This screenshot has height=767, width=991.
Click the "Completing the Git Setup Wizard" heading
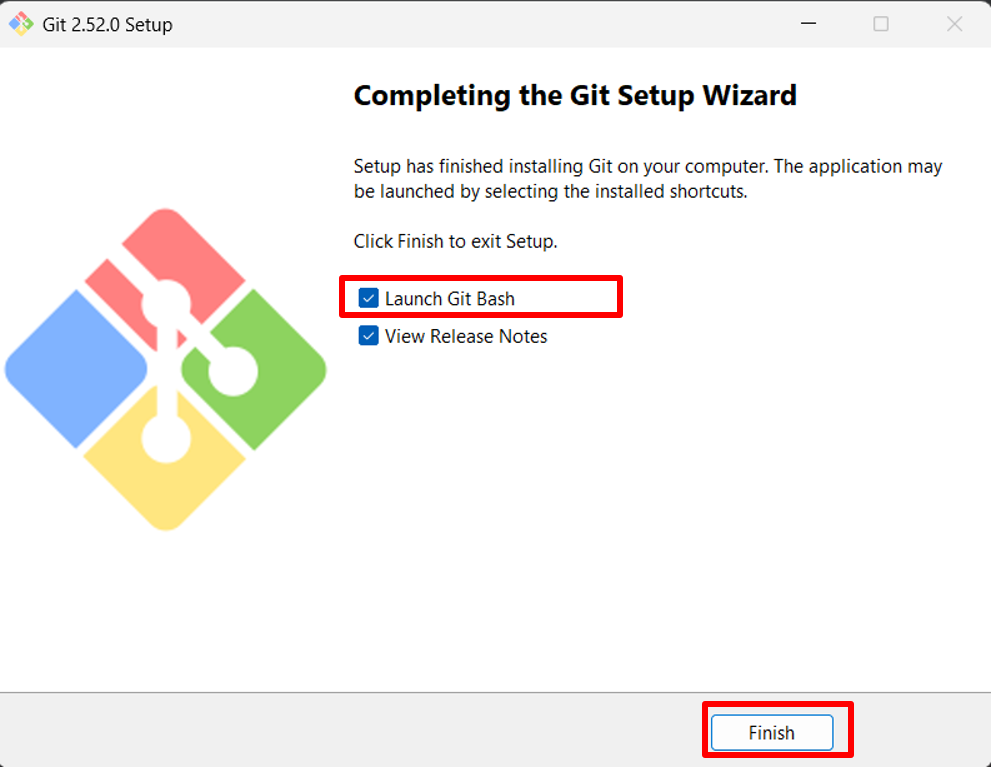point(575,95)
